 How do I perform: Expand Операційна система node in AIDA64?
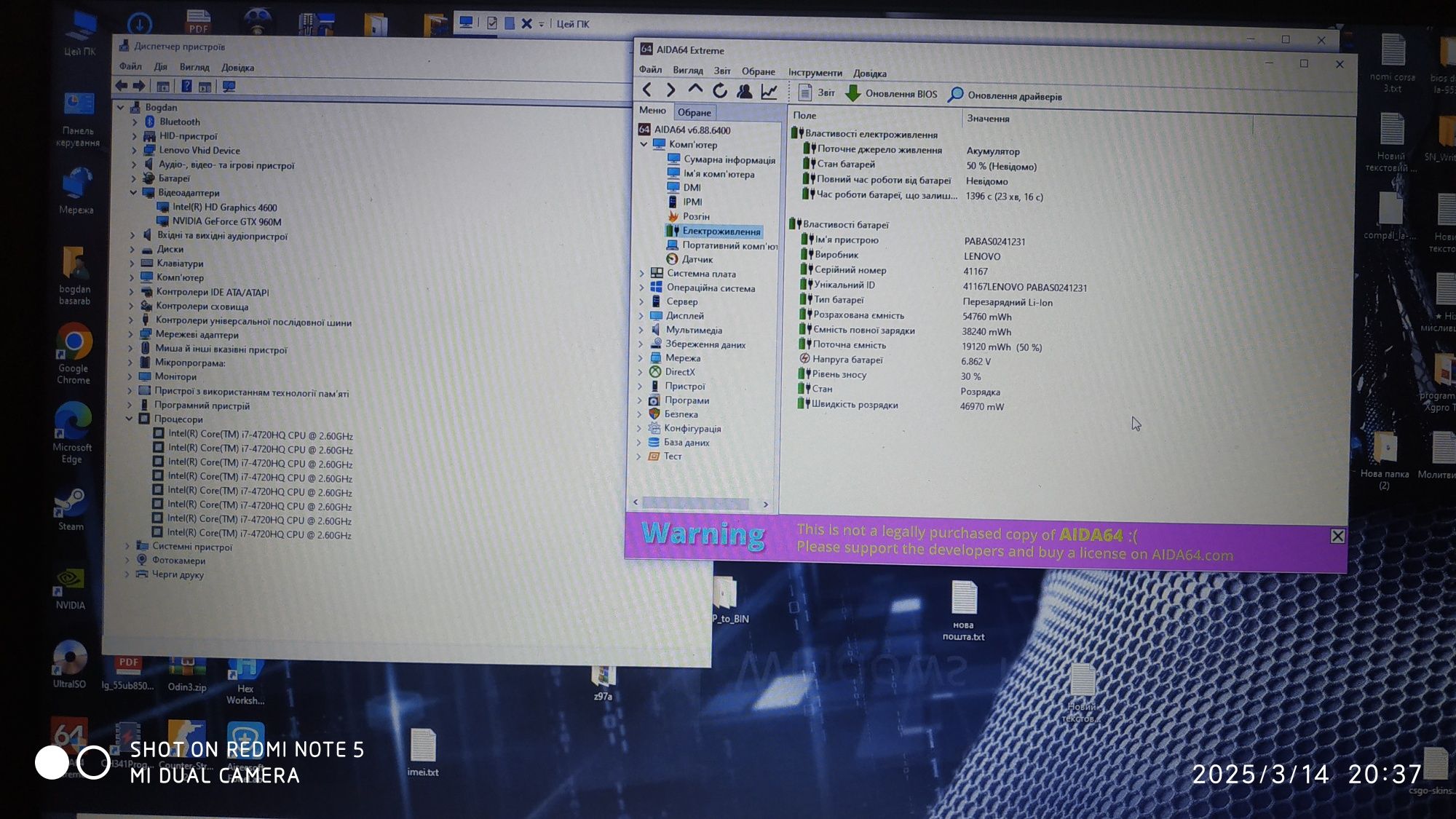641,288
